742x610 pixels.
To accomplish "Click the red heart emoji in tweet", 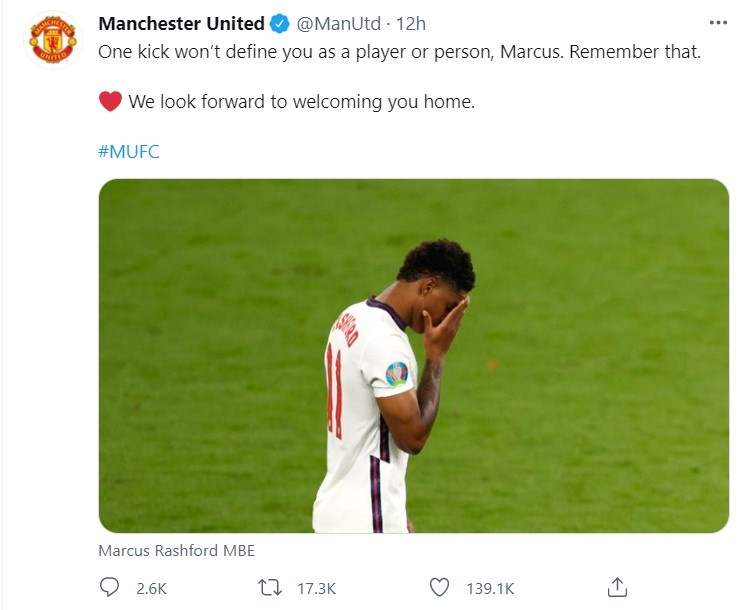I will coord(110,101).
